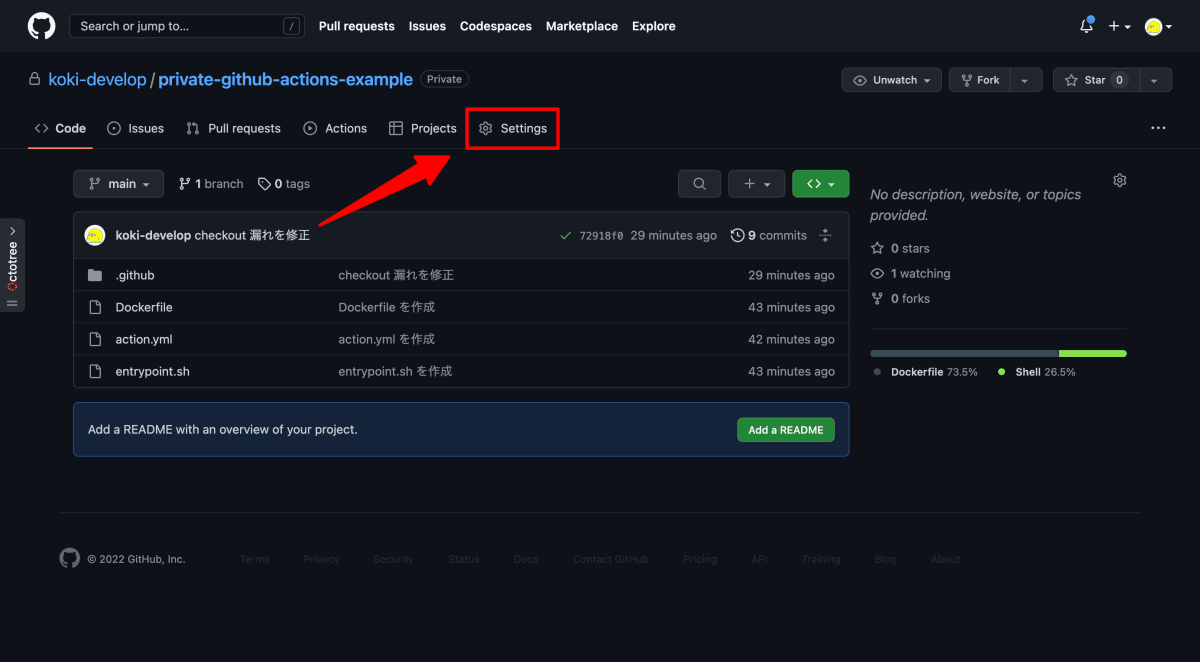Image resolution: width=1200 pixels, height=662 pixels.
Task: Open the notifications bell
Action: point(1087,26)
